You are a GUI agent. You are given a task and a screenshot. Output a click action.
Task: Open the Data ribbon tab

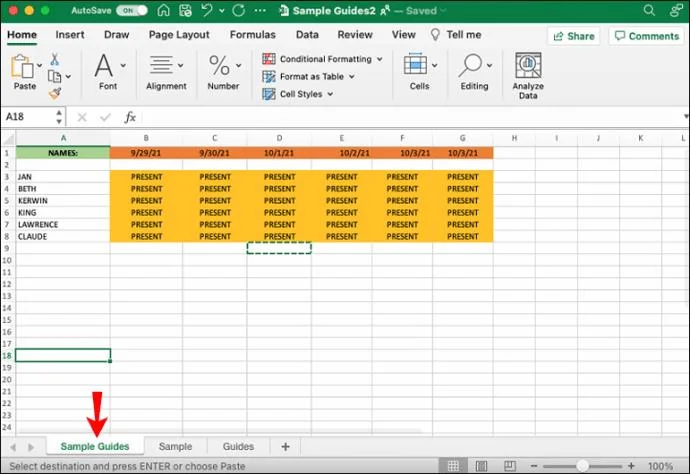click(307, 35)
